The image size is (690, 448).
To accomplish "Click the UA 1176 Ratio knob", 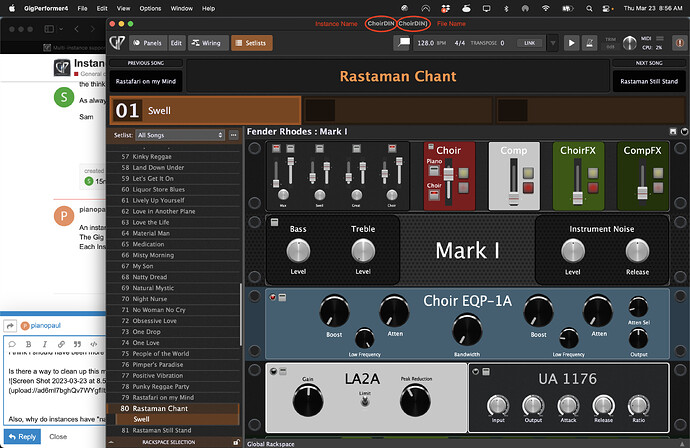I will click(x=638, y=405).
